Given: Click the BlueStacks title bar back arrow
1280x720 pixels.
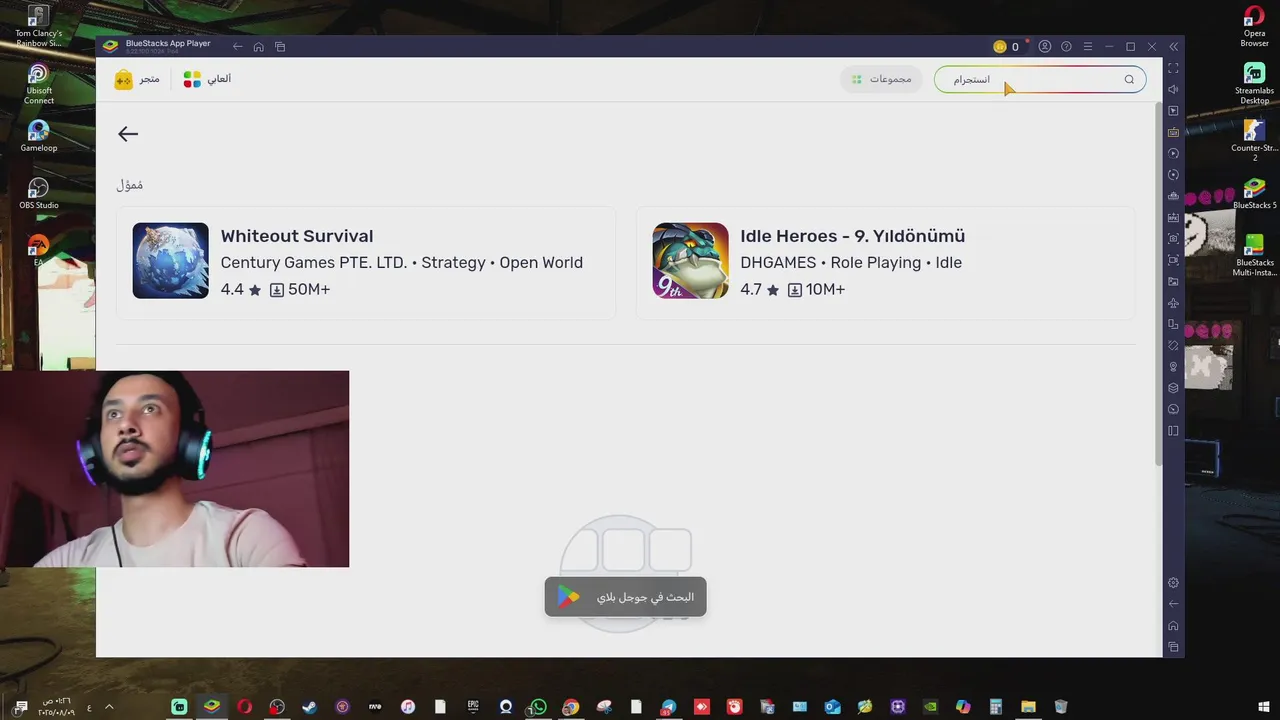Looking at the screenshot, I should 237,47.
